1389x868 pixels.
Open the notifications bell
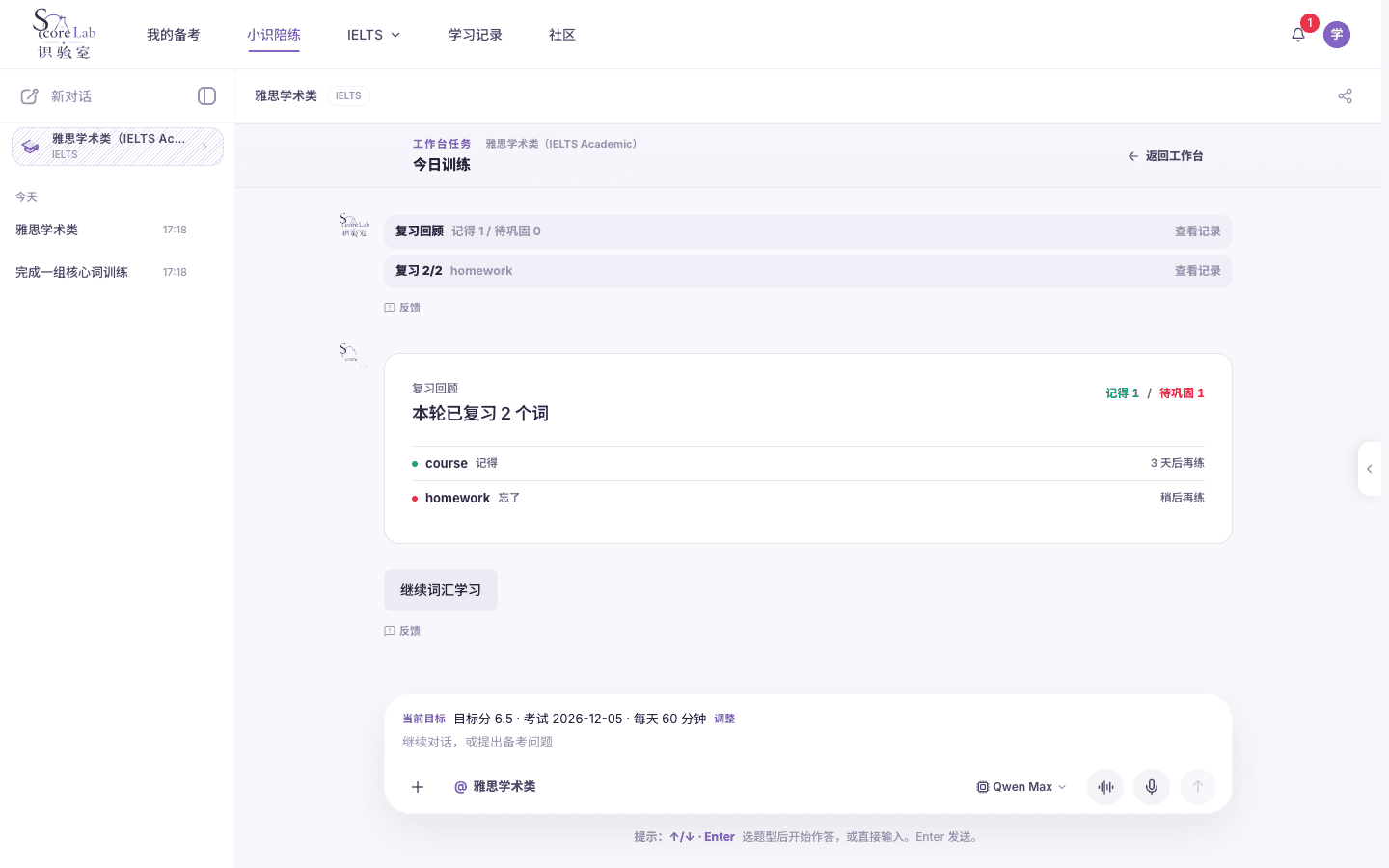coord(1298,35)
